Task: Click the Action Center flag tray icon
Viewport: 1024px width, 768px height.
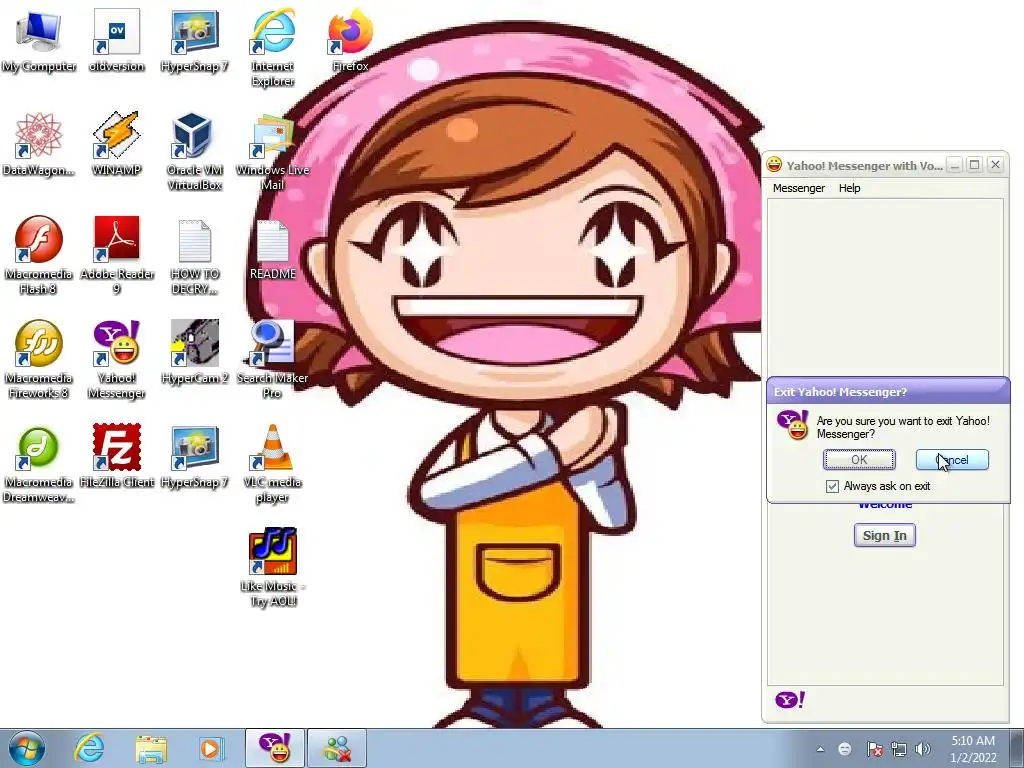Action: point(874,749)
